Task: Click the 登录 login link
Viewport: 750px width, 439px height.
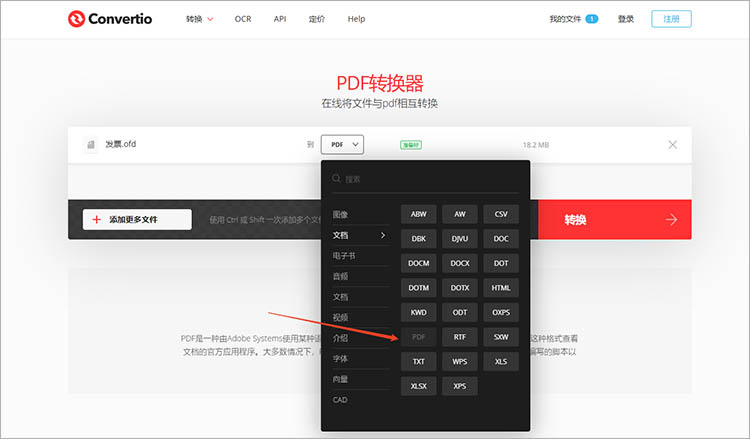Action: click(626, 19)
